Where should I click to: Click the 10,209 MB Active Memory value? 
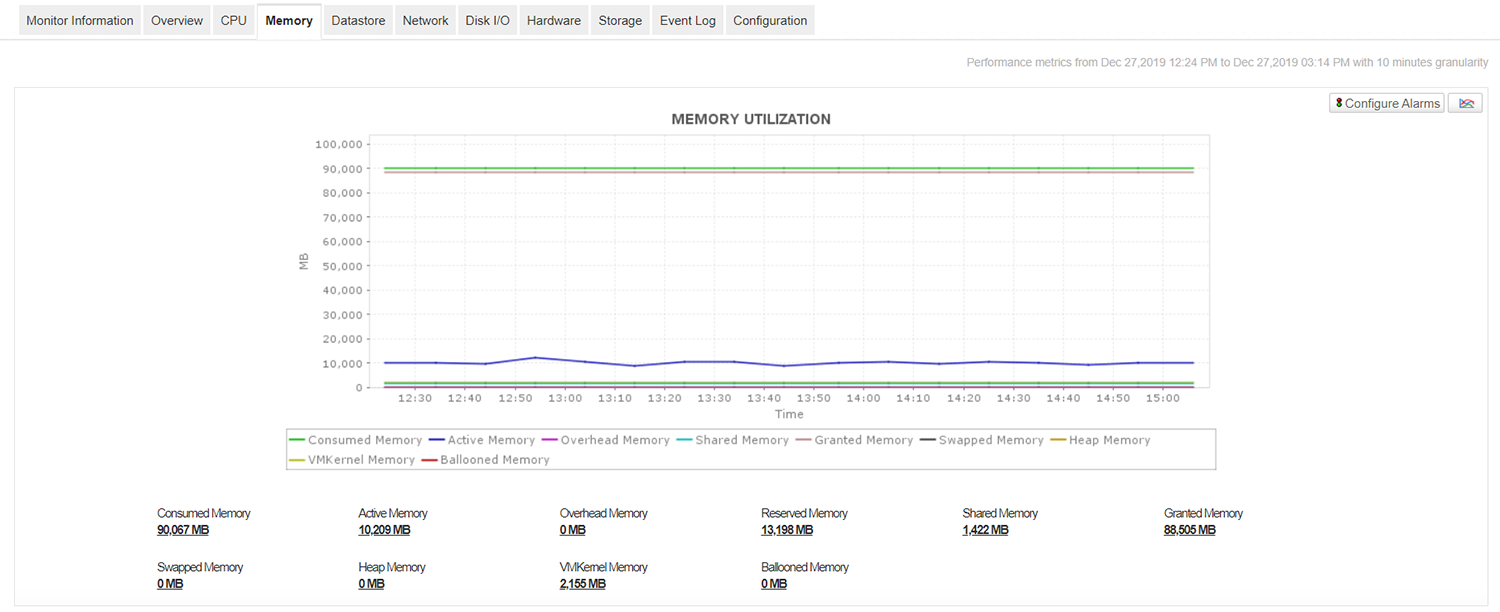click(x=384, y=529)
